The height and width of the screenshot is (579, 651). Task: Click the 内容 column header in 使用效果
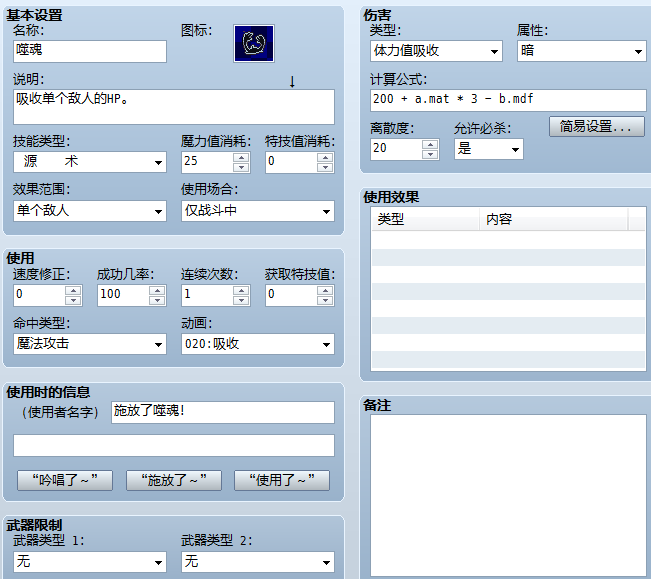[x=553, y=219]
